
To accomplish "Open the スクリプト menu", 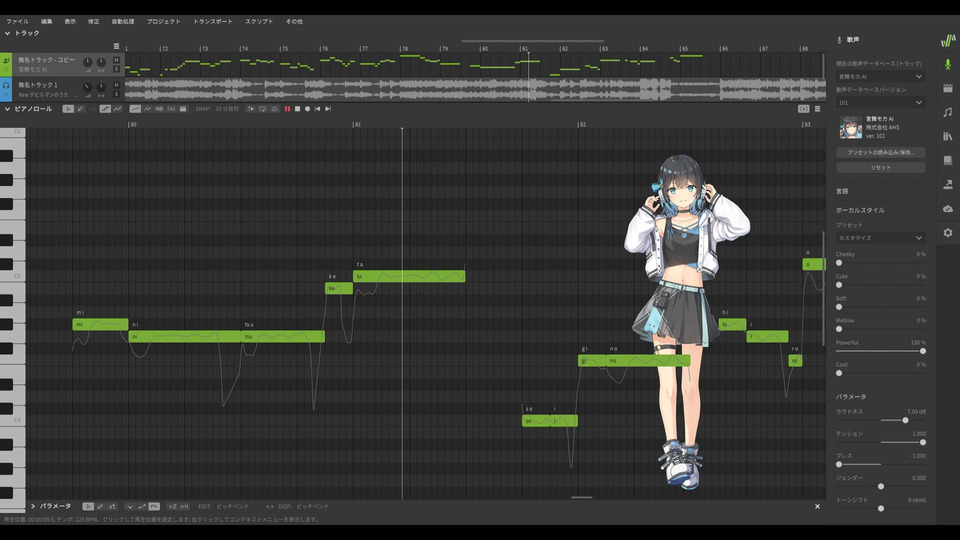I will (259, 21).
